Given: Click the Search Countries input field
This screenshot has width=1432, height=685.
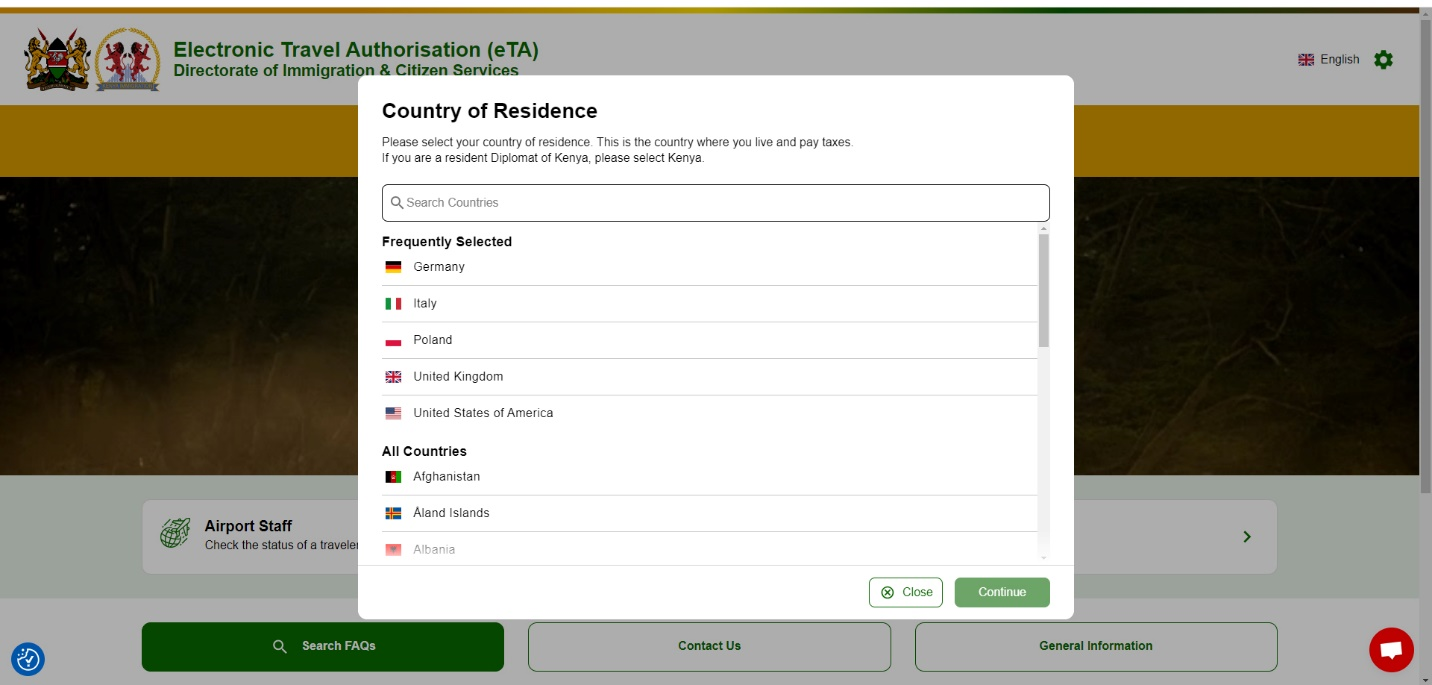Looking at the screenshot, I should coord(715,203).
